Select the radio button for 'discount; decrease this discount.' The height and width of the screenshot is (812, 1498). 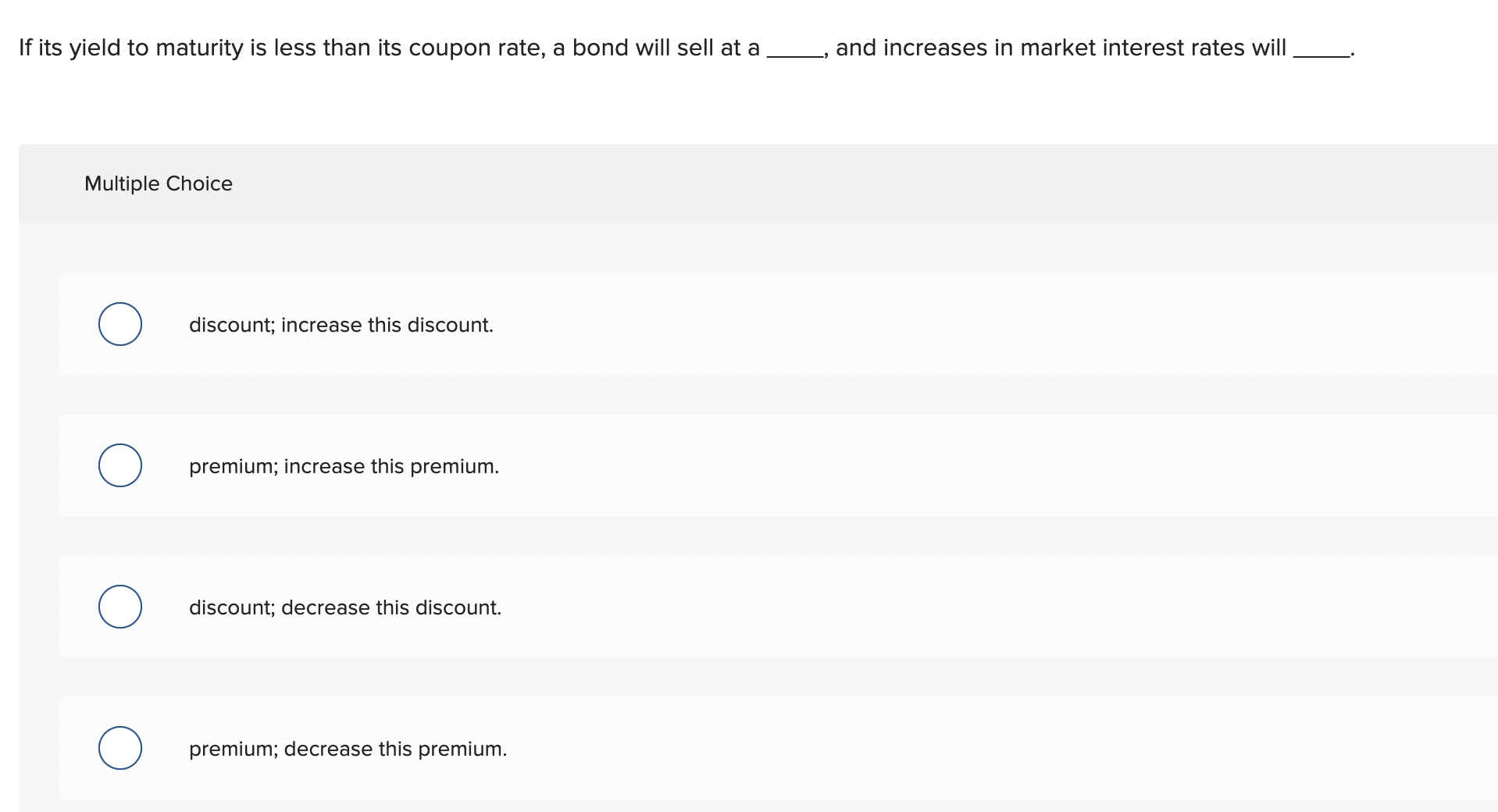[x=120, y=607]
